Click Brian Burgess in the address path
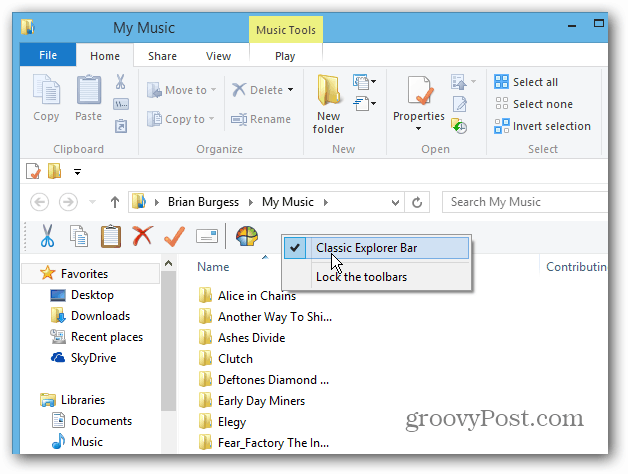This screenshot has width=628, height=474. pyautogui.click(x=203, y=202)
